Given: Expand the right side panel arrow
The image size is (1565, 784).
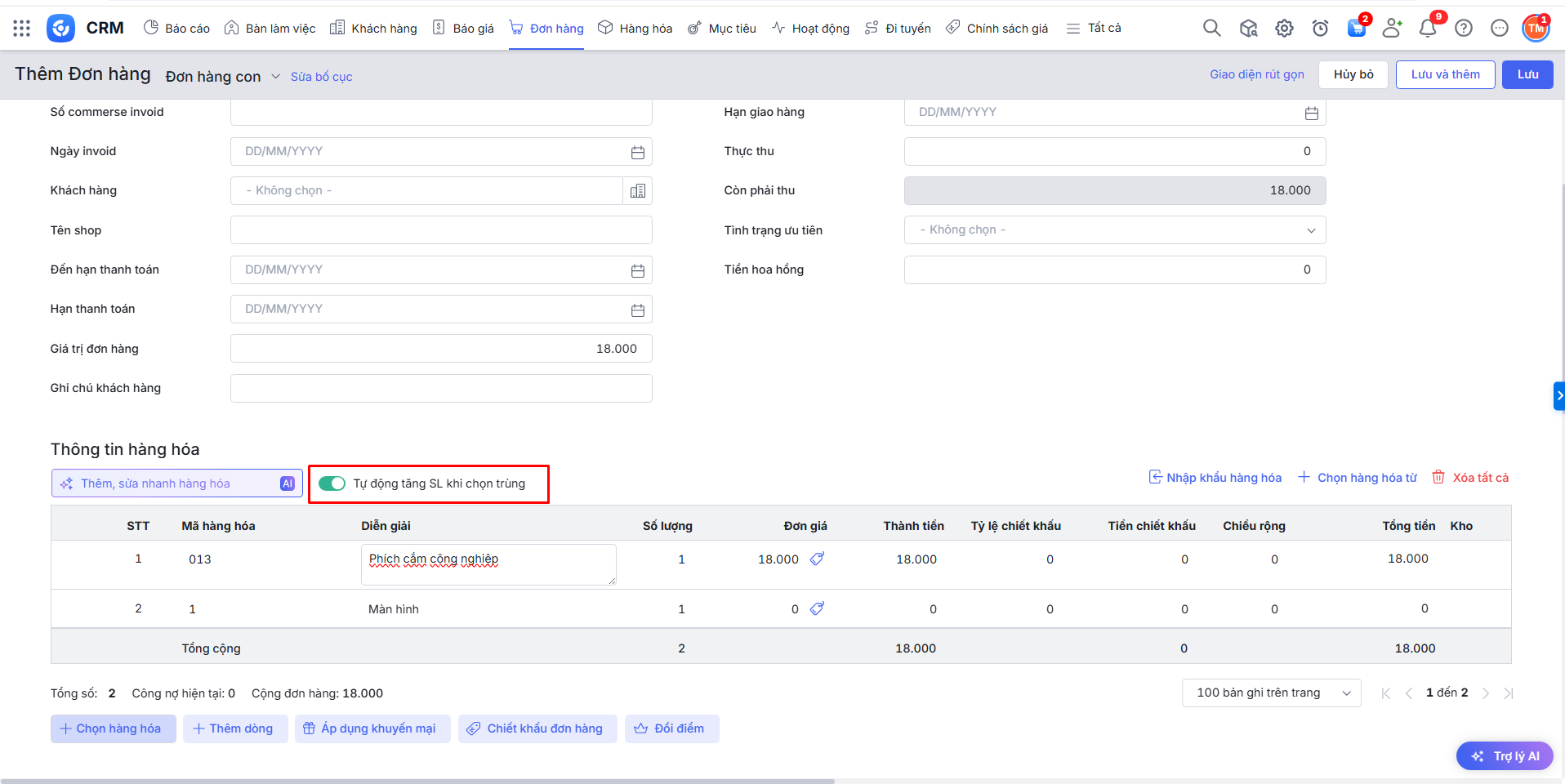Looking at the screenshot, I should point(1558,396).
